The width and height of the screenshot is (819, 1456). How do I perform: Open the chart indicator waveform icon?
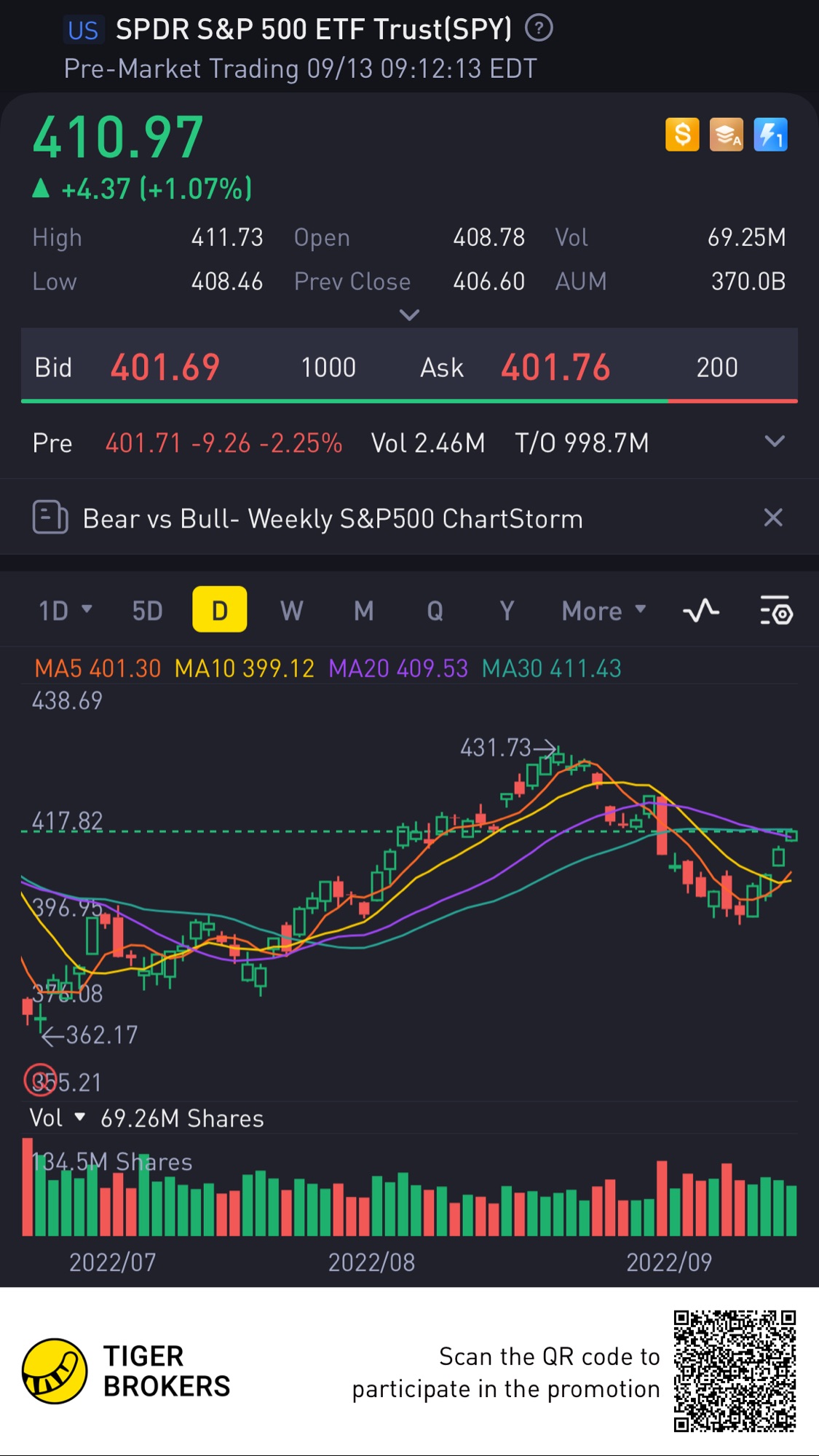click(x=701, y=611)
